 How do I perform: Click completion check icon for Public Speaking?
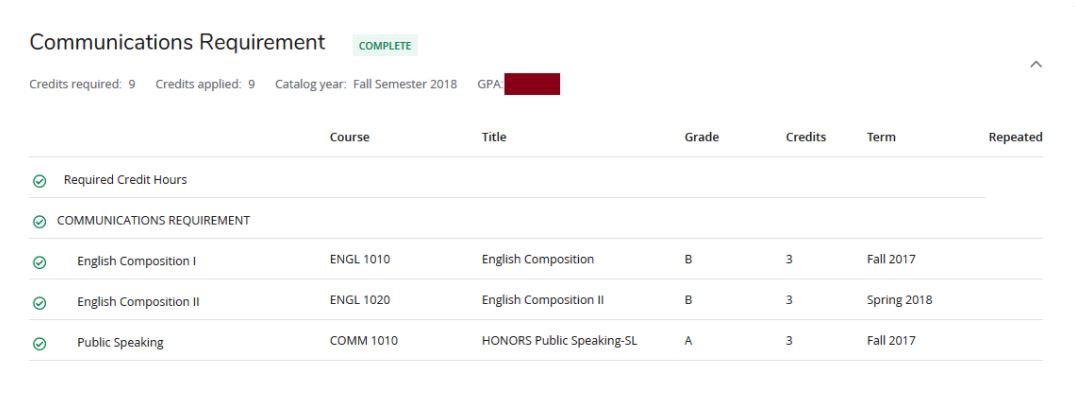[39, 343]
